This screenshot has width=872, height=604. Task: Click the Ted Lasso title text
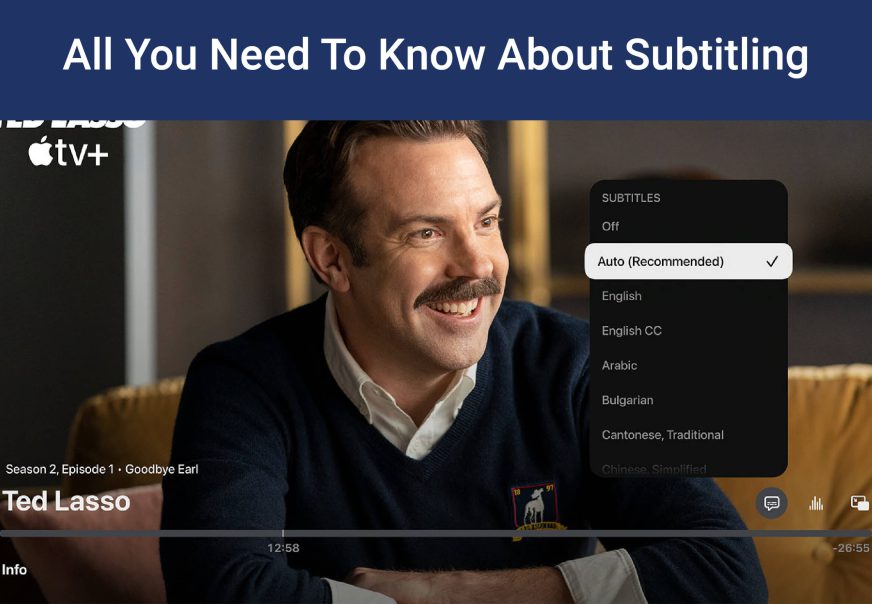tap(66, 501)
